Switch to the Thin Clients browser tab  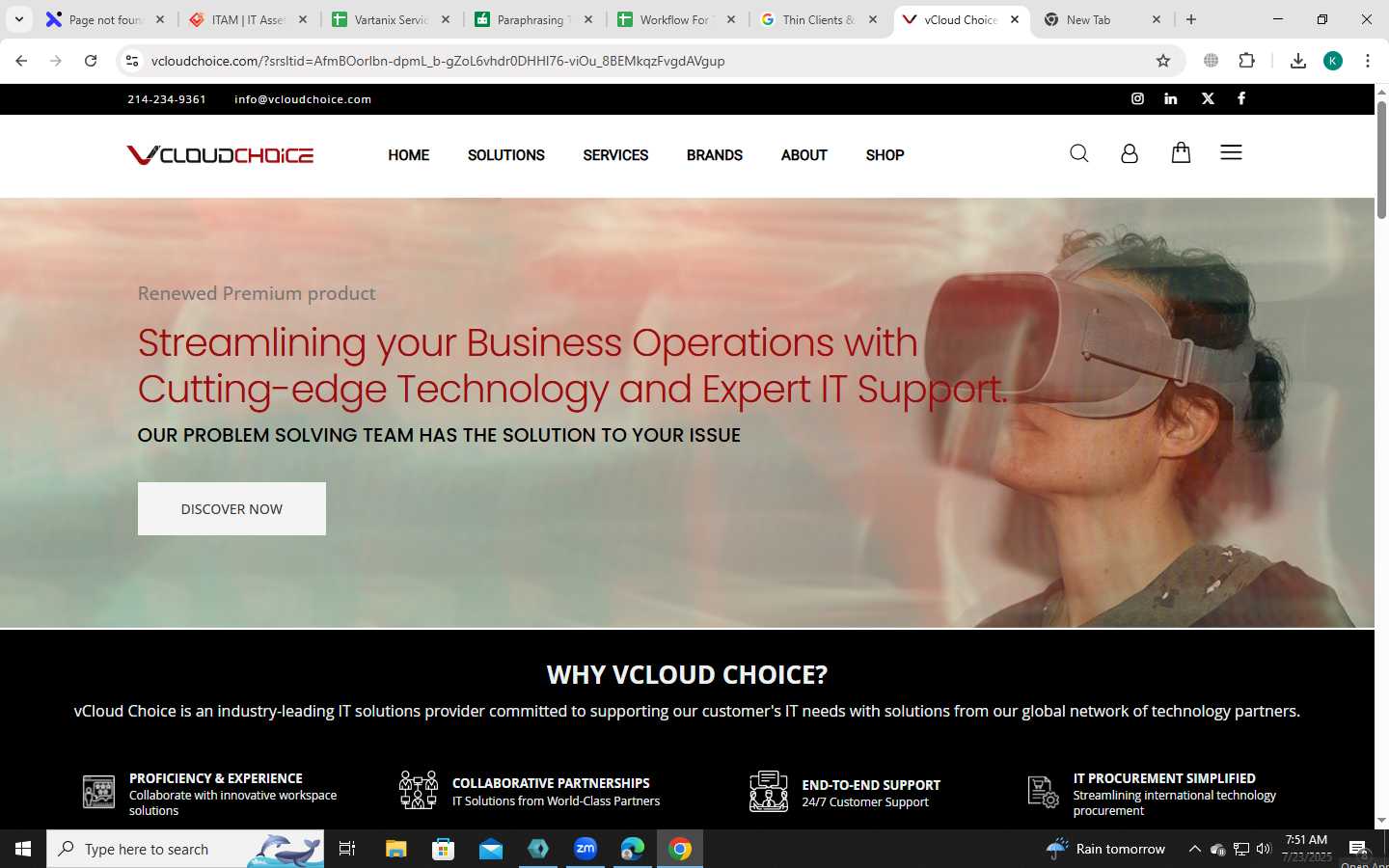click(820, 19)
